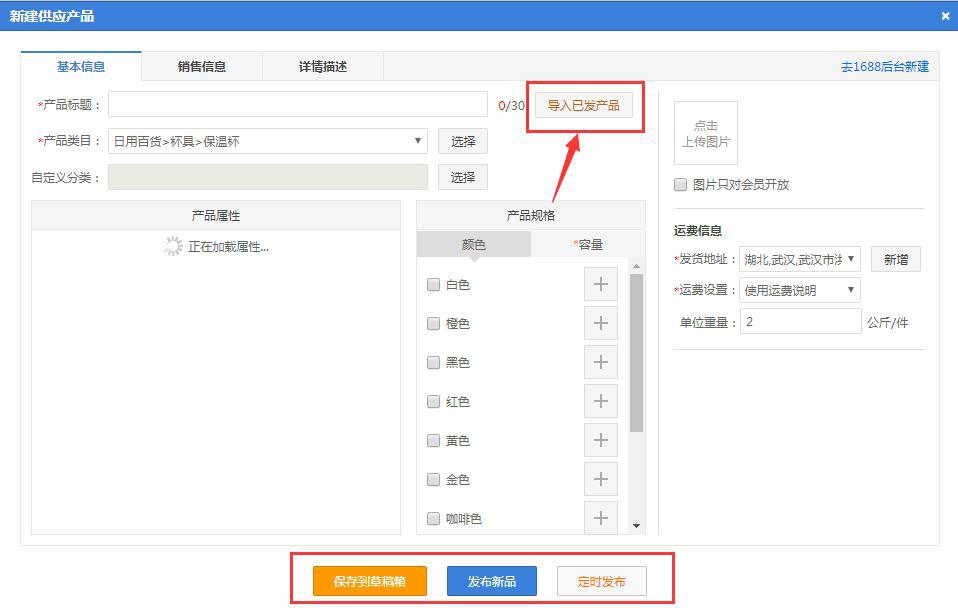Enable 图片只对会员开放 checkbox

pyautogui.click(x=680, y=185)
